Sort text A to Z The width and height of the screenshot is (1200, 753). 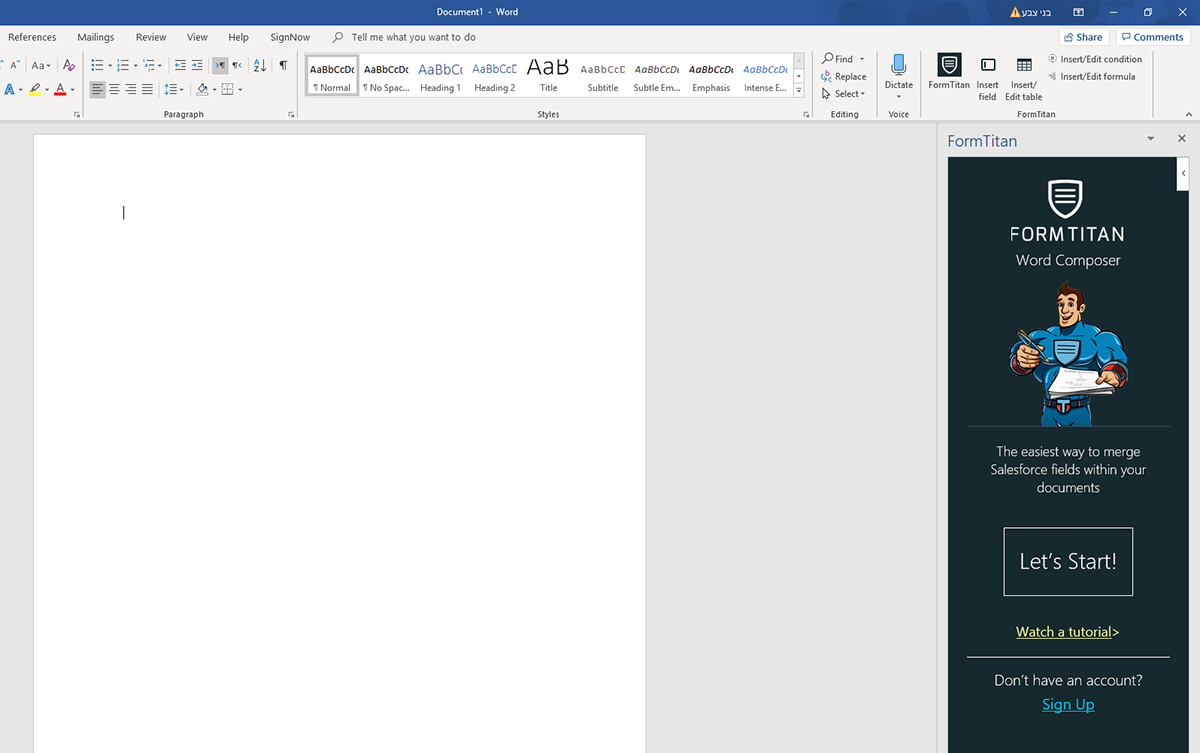click(260, 65)
